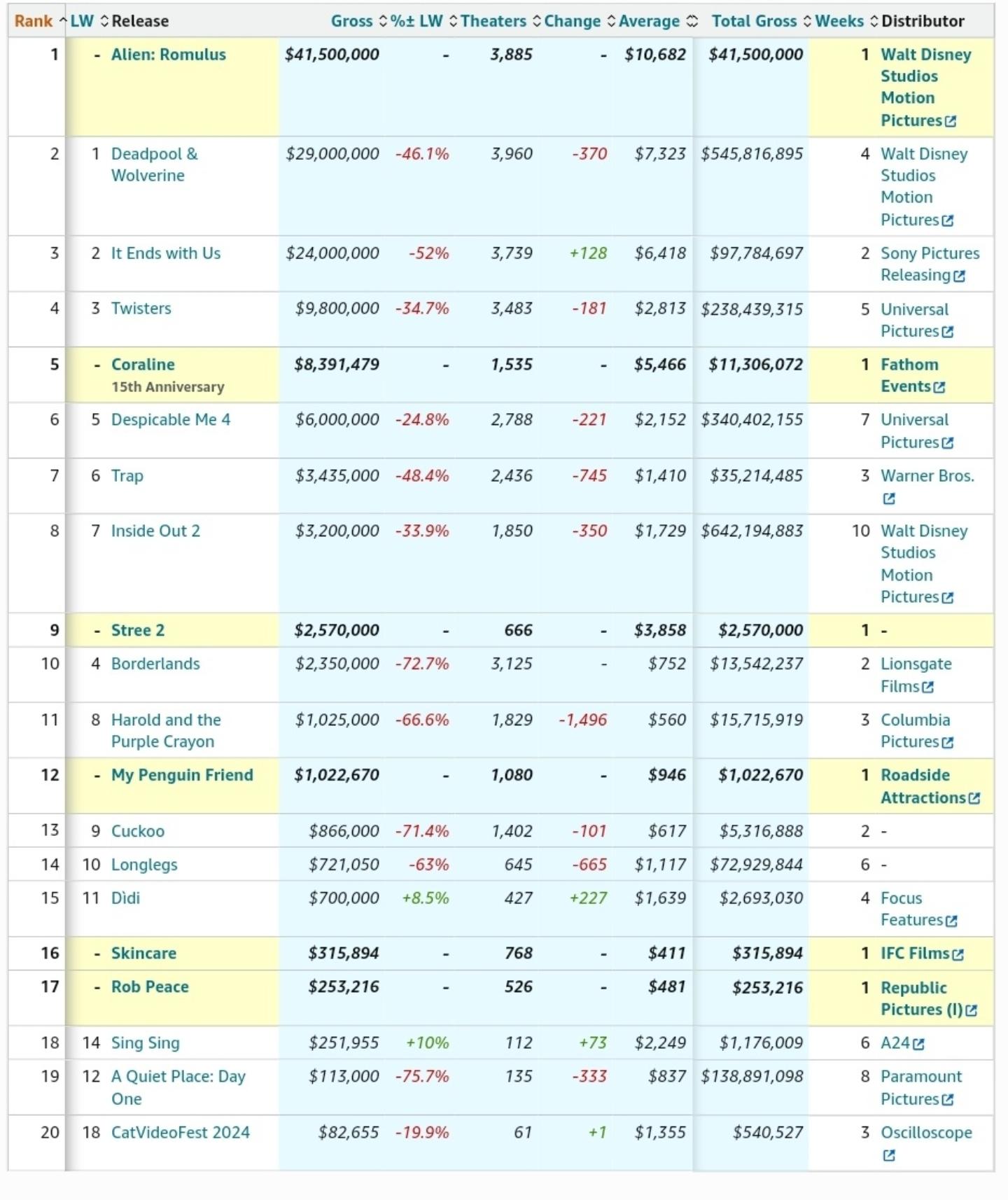The height and width of the screenshot is (1200, 1008).
Task: Sort by the LW column header
Action: click(90, 21)
